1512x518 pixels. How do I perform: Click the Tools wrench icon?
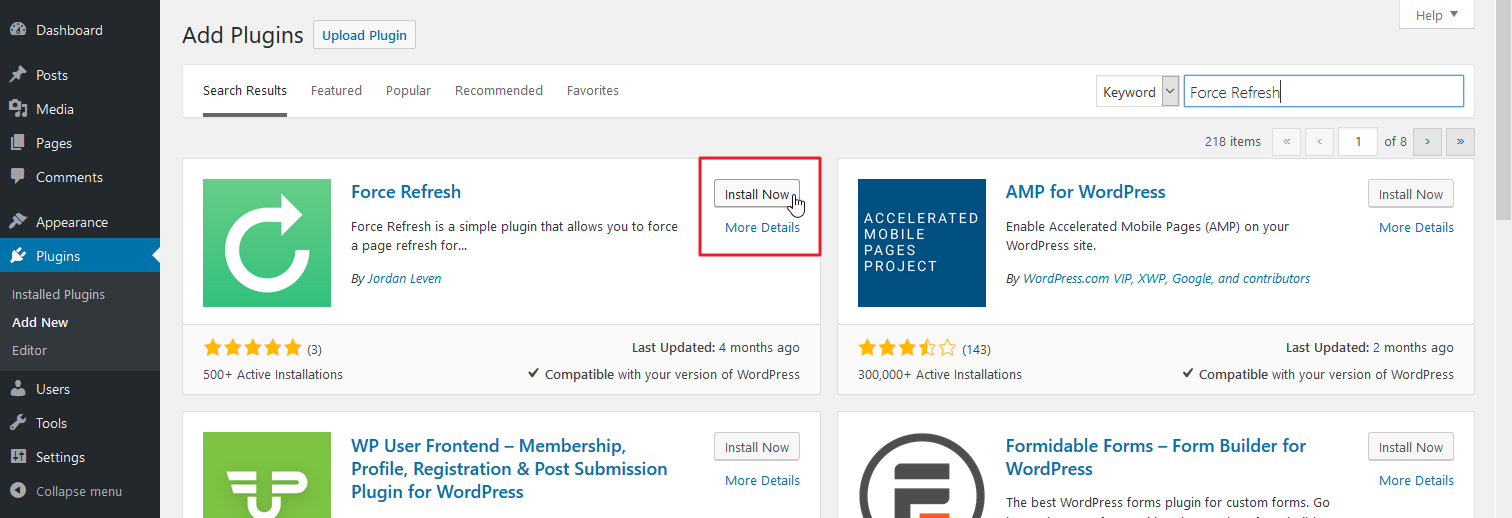18,423
